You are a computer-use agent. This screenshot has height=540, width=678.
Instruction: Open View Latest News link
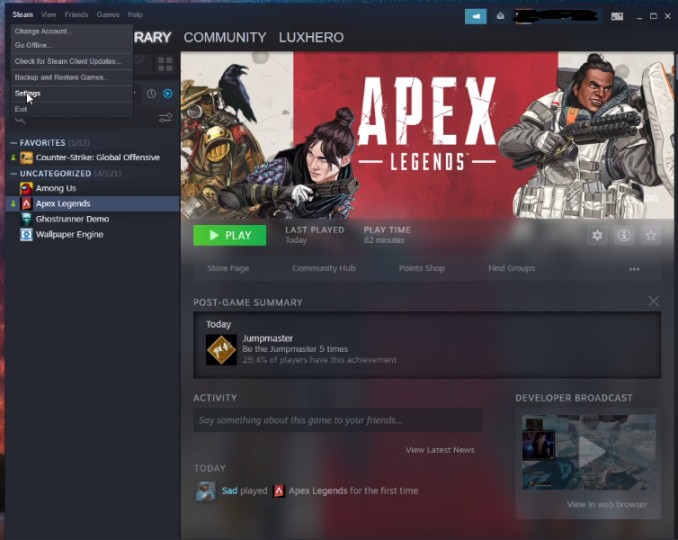[440, 450]
